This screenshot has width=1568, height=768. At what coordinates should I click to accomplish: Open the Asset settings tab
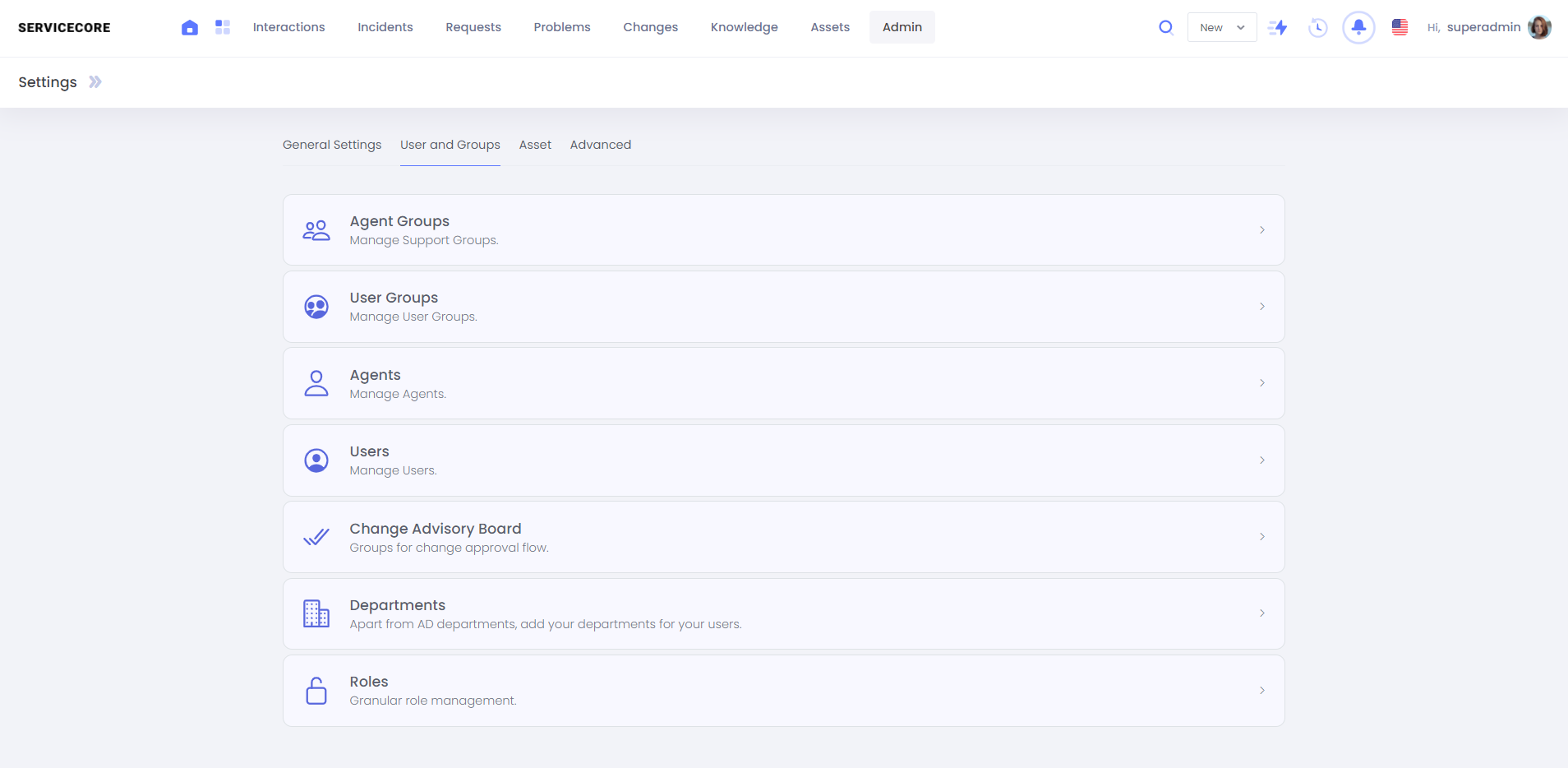535,145
